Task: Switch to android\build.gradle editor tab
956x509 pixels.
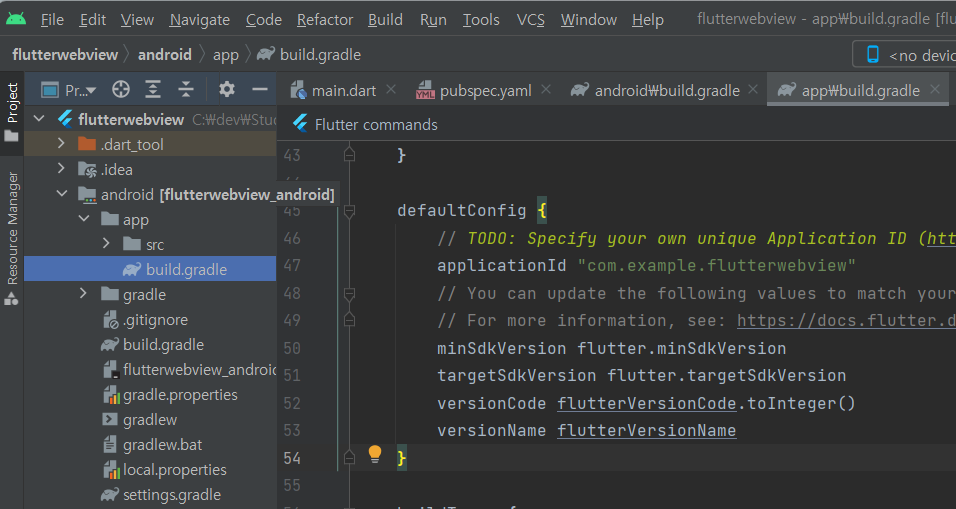Action: coord(655,90)
